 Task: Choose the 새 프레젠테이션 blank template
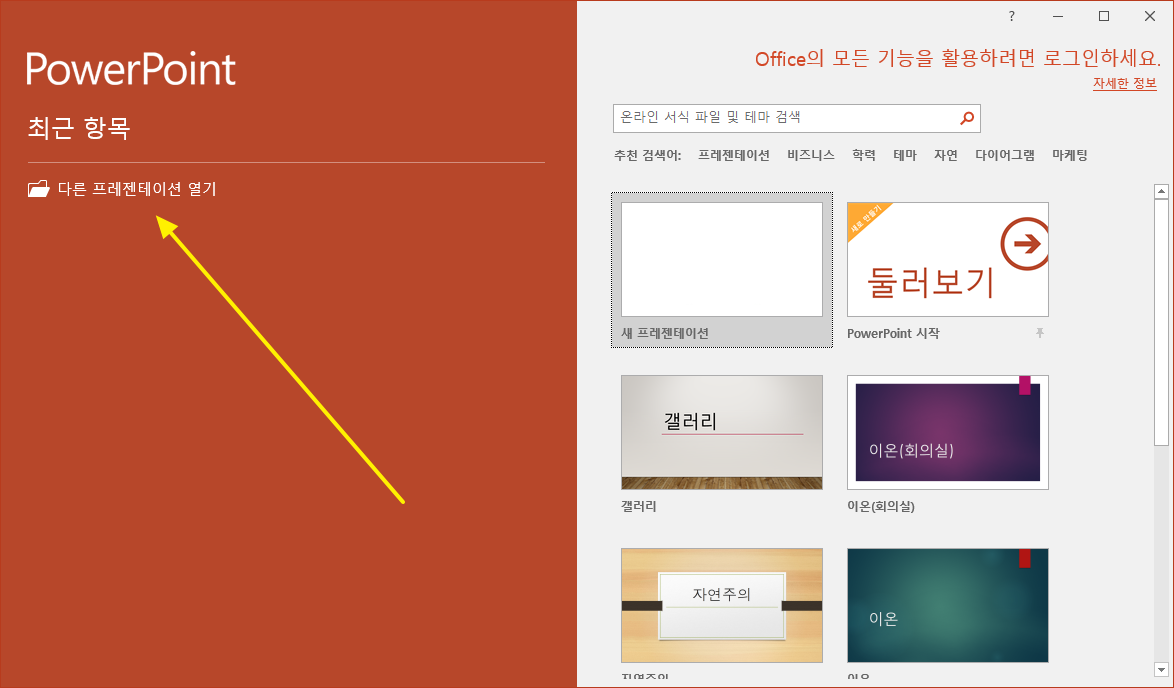click(x=722, y=270)
